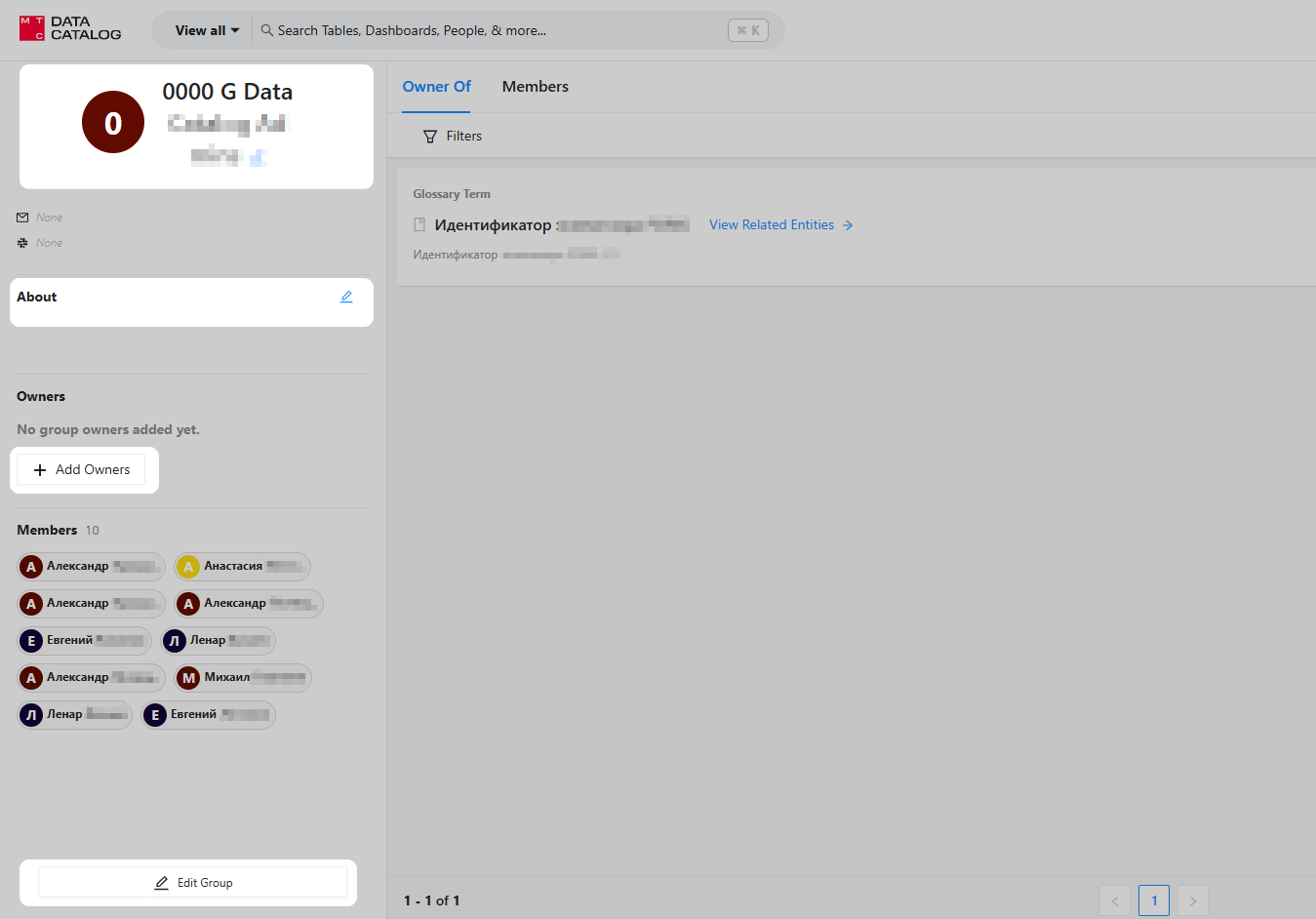1316x919 pixels.
Task: Open the Filters funnel icon
Action: 430,137
